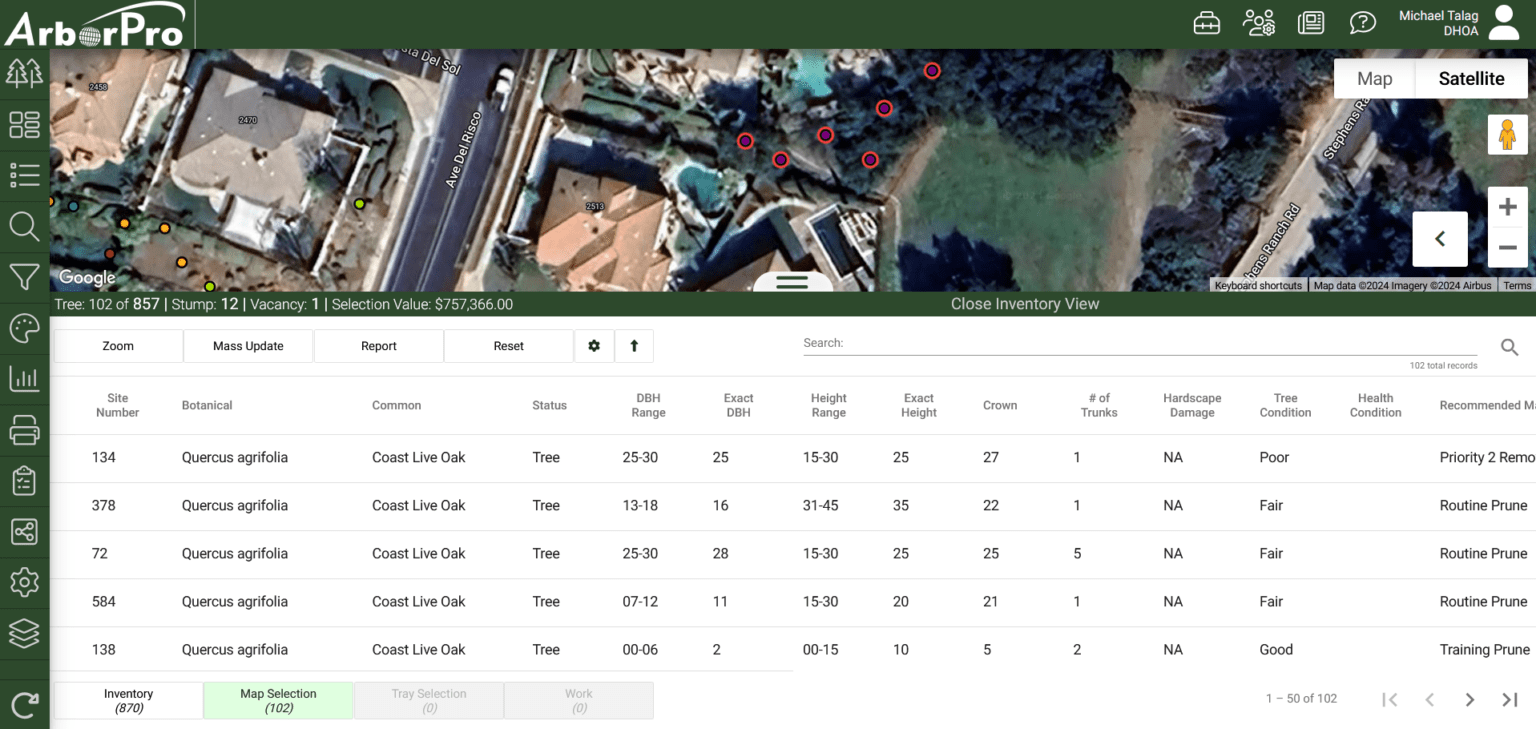This screenshot has height=729, width=1536.
Task: Open table settings gear dropdown
Action: (594, 346)
